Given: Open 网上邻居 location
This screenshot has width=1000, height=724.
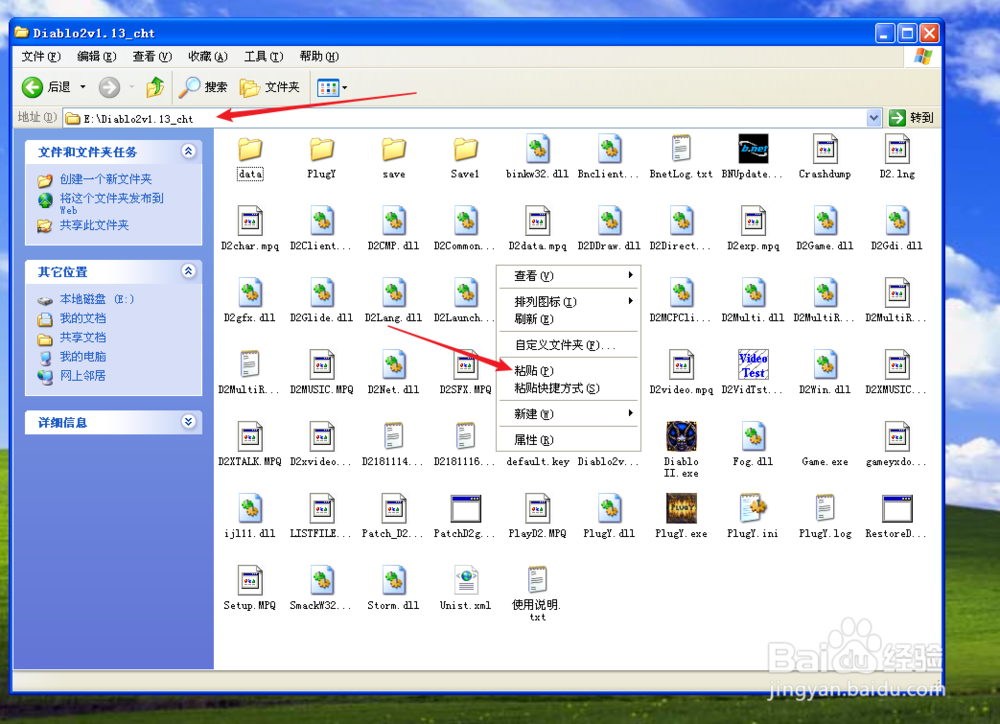Looking at the screenshot, I should pyautogui.click(x=82, y=376).
